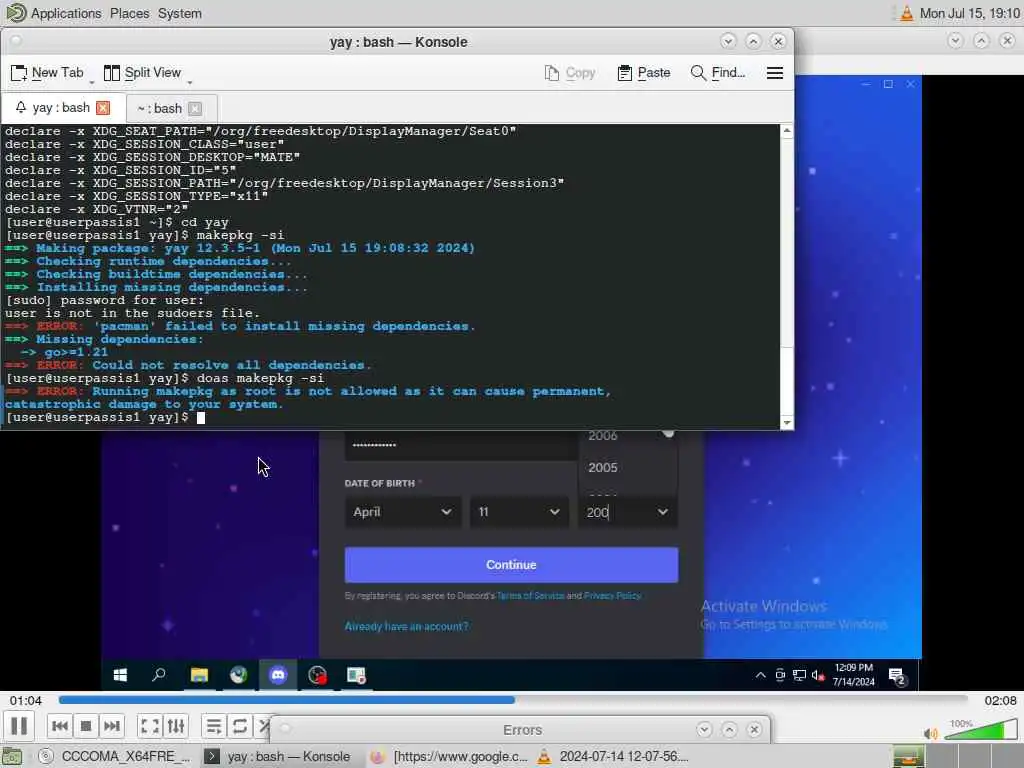Image resolution: width=1024 pixels, height=768 pixels.
Task: Open the Split View layout in Konsole
Action: pos(142,72)
